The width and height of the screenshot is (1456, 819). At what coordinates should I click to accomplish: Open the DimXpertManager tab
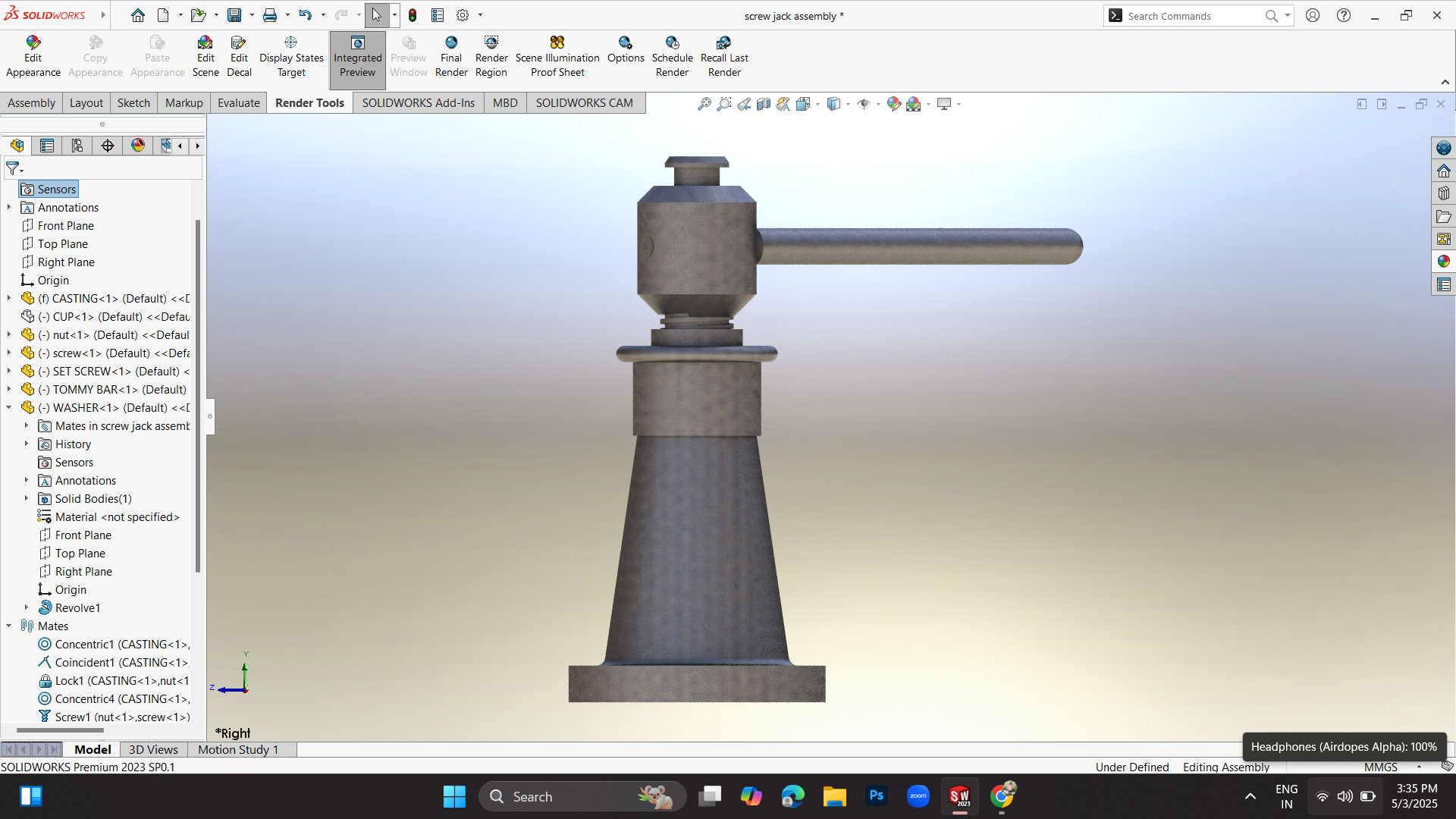point(108,146)
